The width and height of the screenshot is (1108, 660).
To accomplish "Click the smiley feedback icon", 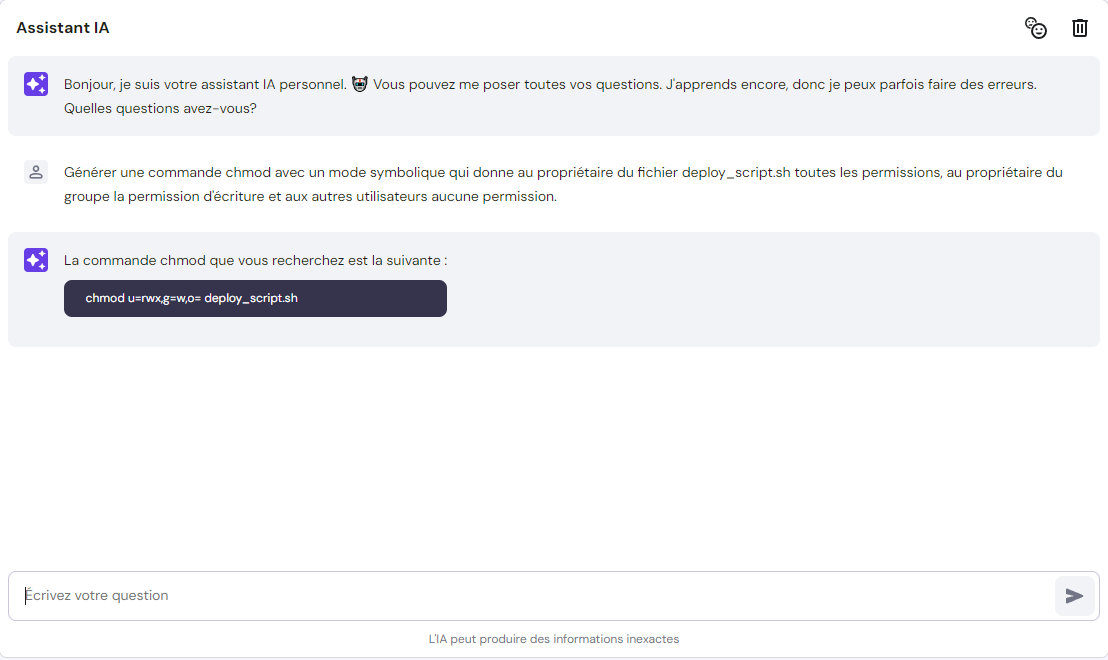I will 1036,28.
